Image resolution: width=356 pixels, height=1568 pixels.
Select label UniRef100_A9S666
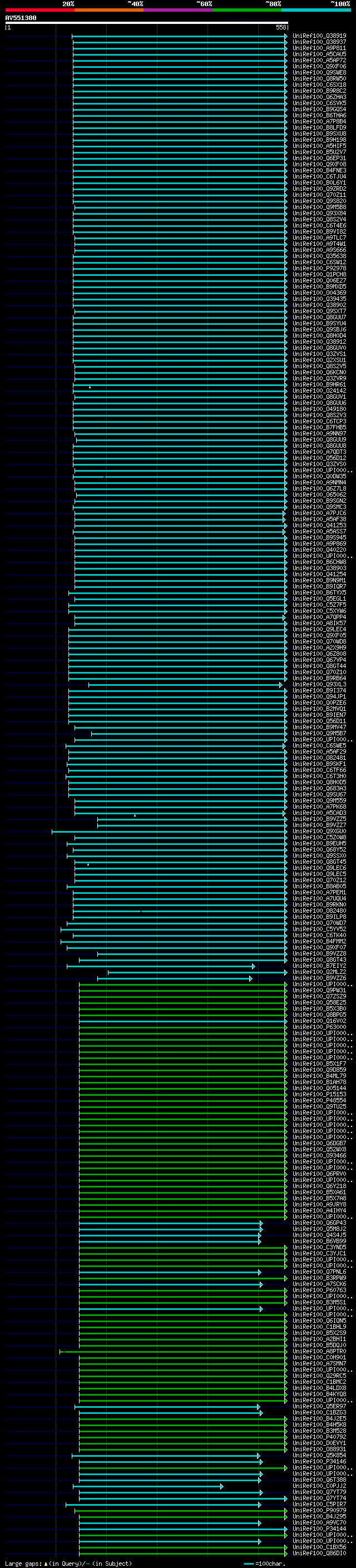[x=319, y=250]
